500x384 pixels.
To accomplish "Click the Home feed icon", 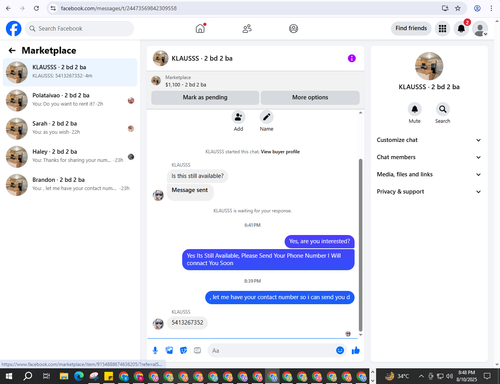I will 200,29.
